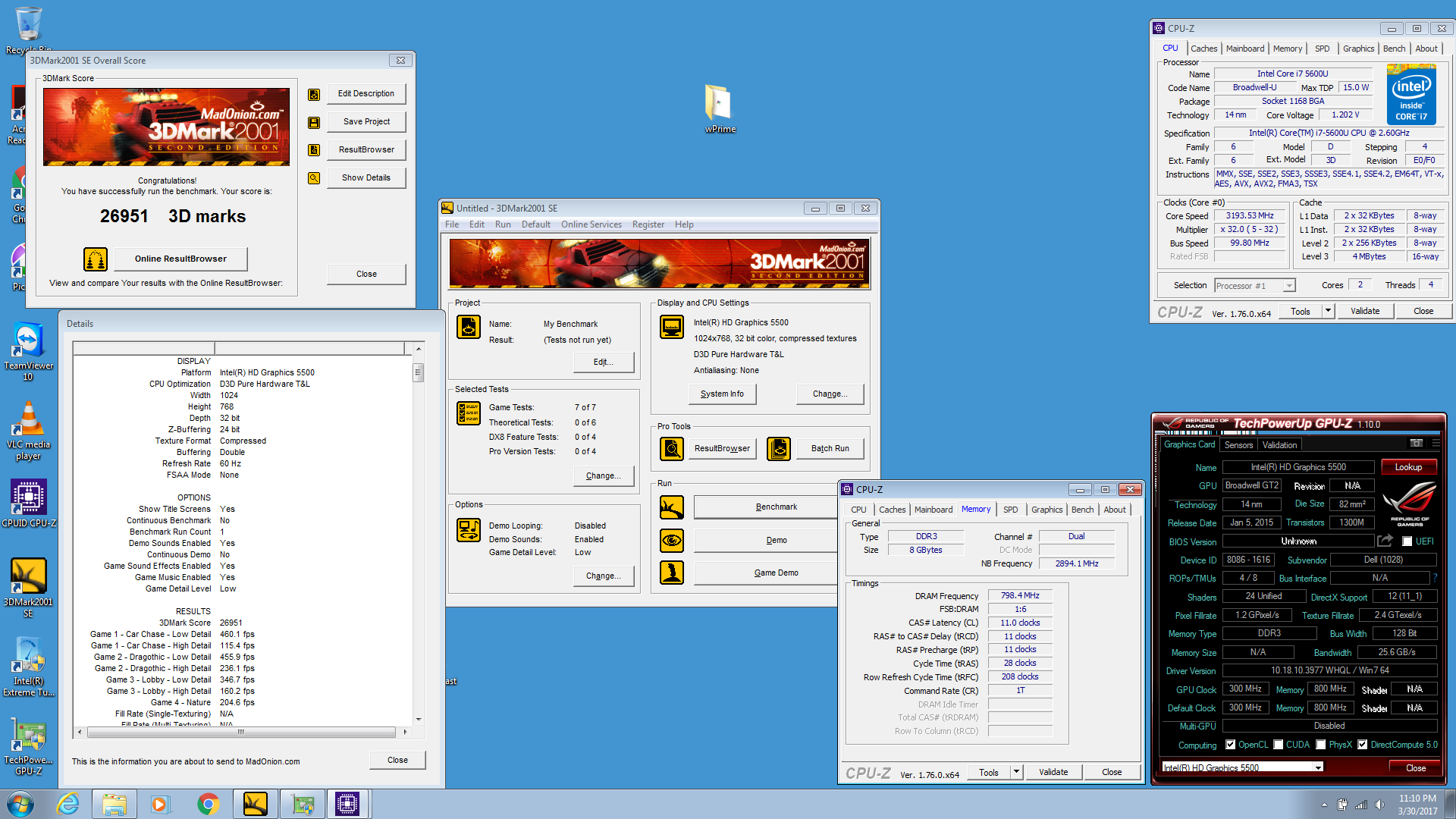Image resolution: width=1456 pixels, height=819 pixels.
Task: Click Change... under Selected Tests
Action: click(x=604, y=476)
